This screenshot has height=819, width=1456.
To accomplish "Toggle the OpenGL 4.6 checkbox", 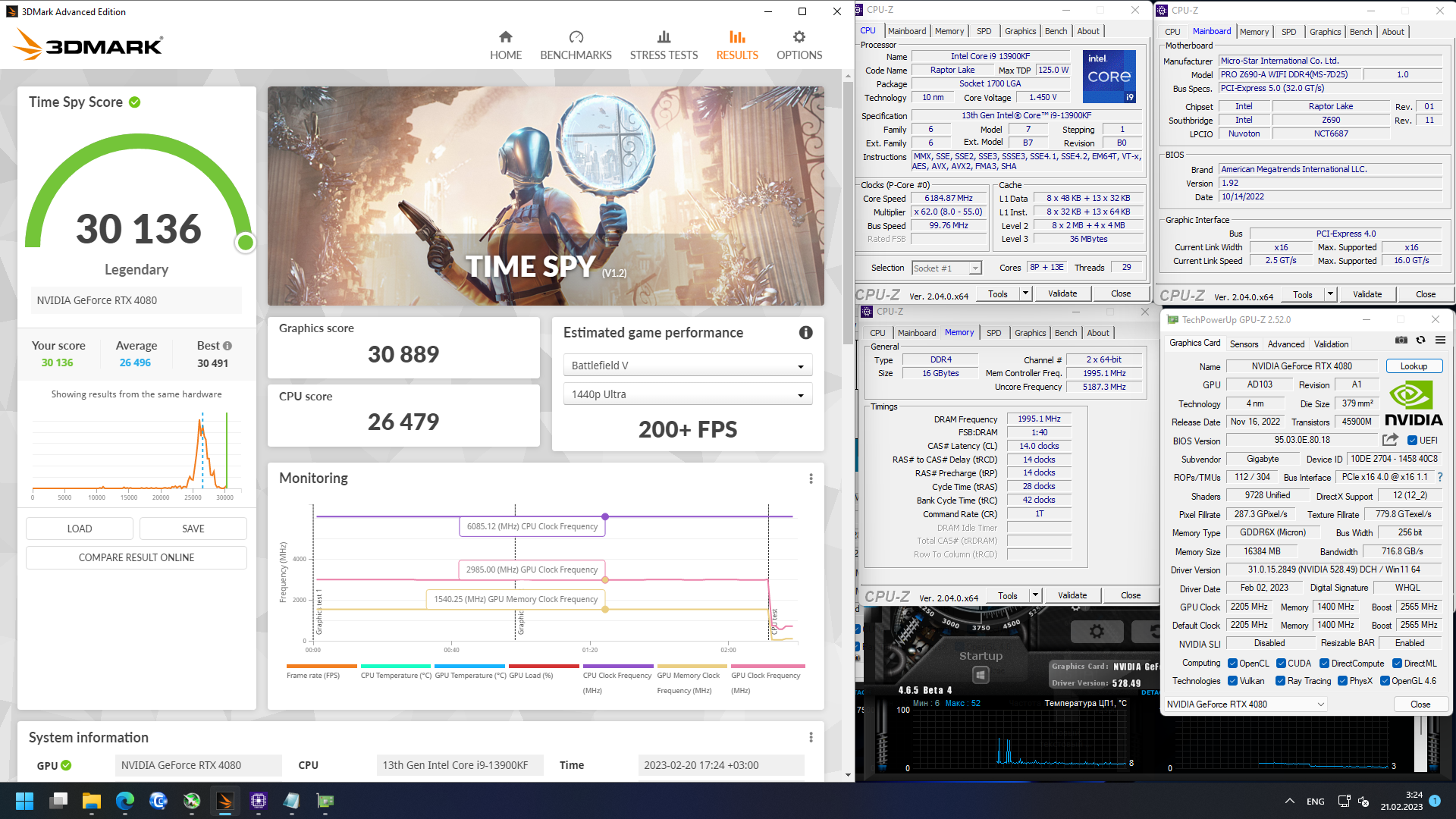I will (1385, 681).
